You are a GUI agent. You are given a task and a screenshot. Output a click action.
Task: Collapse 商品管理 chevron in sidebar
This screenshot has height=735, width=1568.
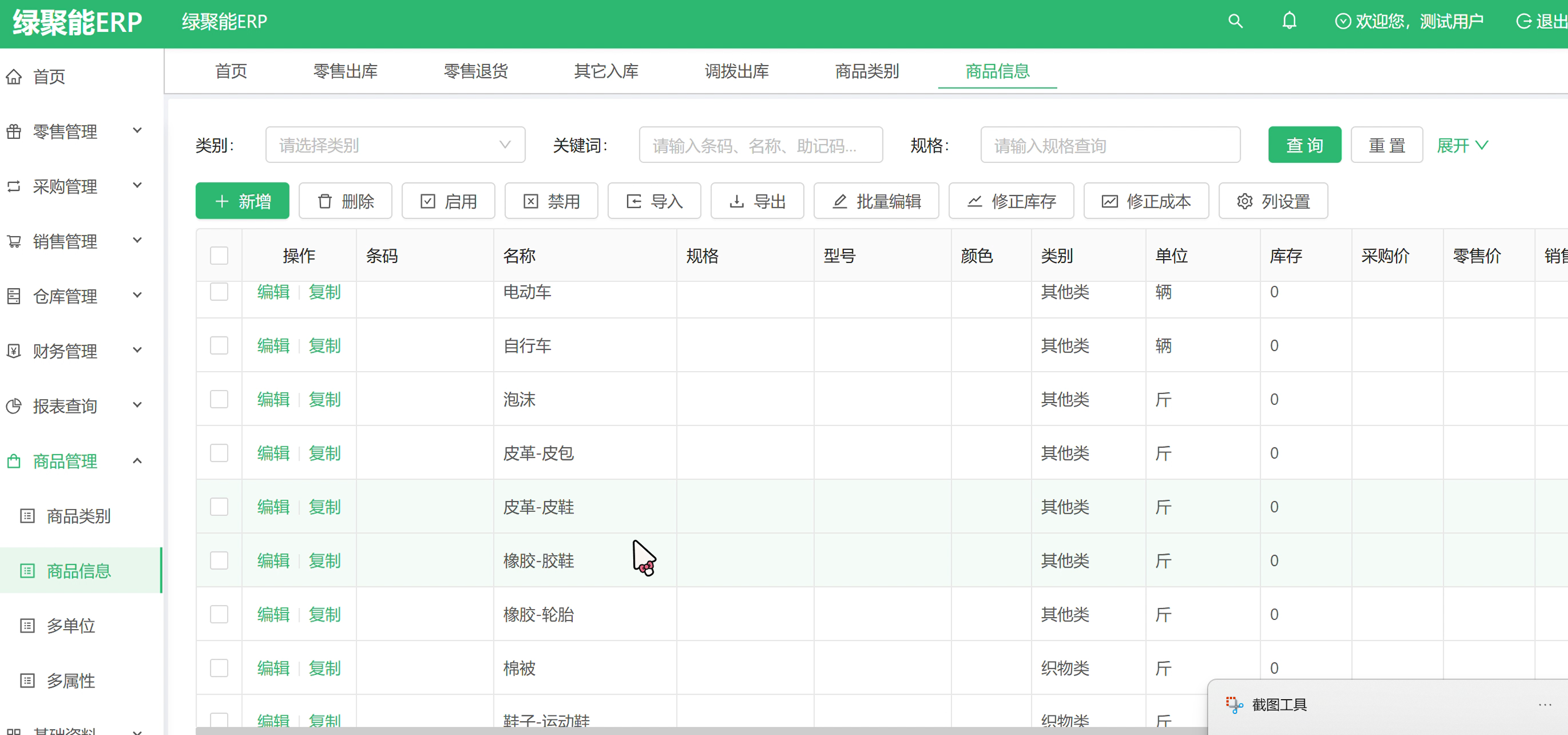click(x=138, y=461)
